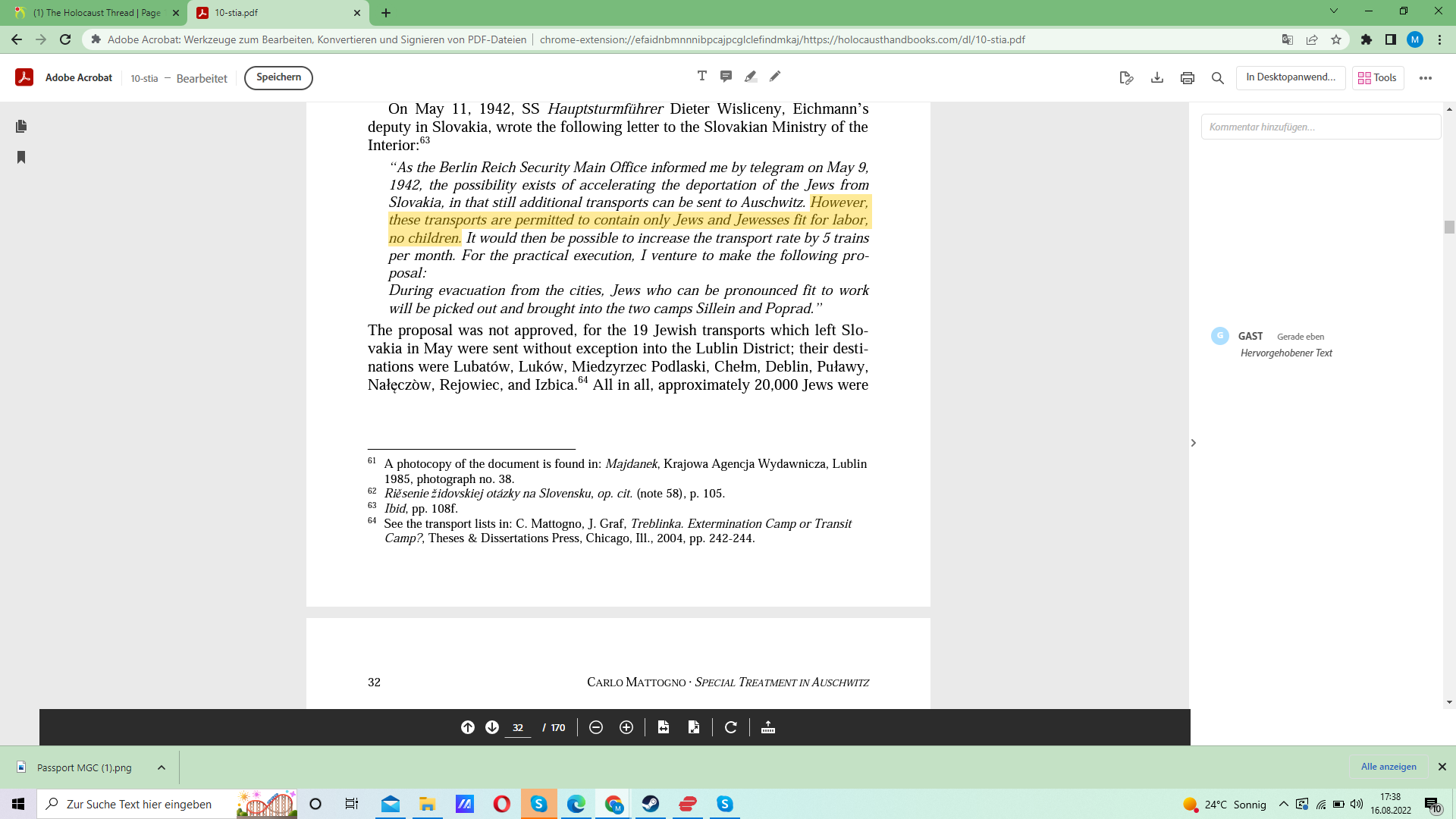
Task: Go to the next page
Action: pyautogui.click(x=492, y=727)
